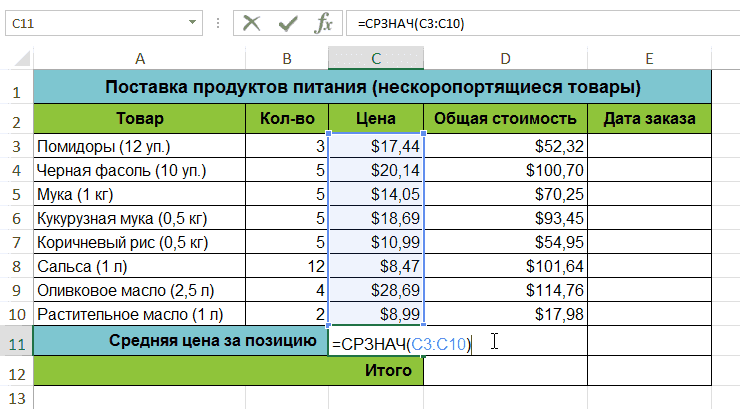Select column B header
This screenshot has width=740, height=409.
coord(287,58)
